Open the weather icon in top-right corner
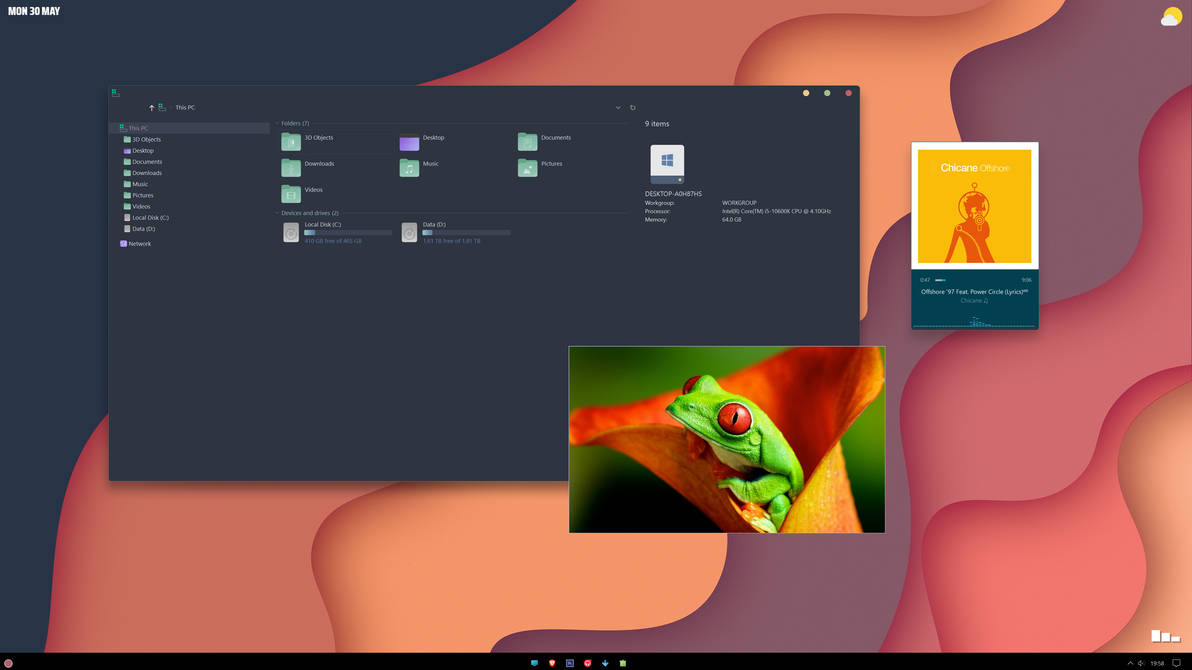Screen dimensions: 1192x670 (1171, 16)
